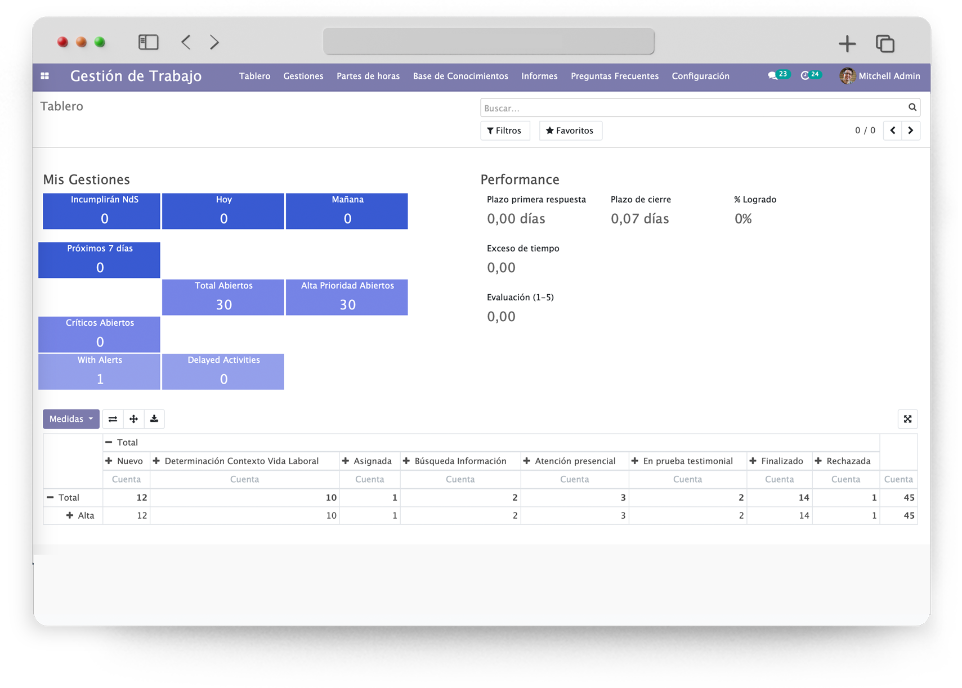Download the pivot table as spreadsheet
Screen dimensions: 962x688
point(154,419)
